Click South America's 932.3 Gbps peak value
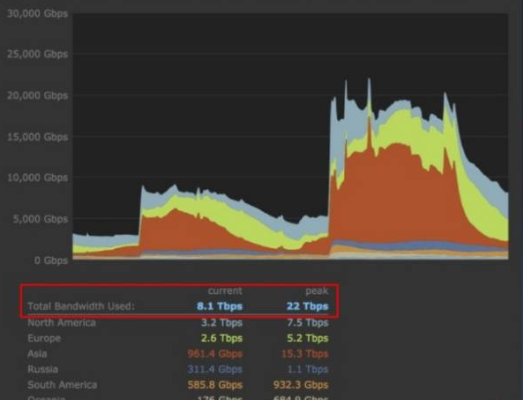The width and height of the screenshot is (523, 400). (301, 385)
